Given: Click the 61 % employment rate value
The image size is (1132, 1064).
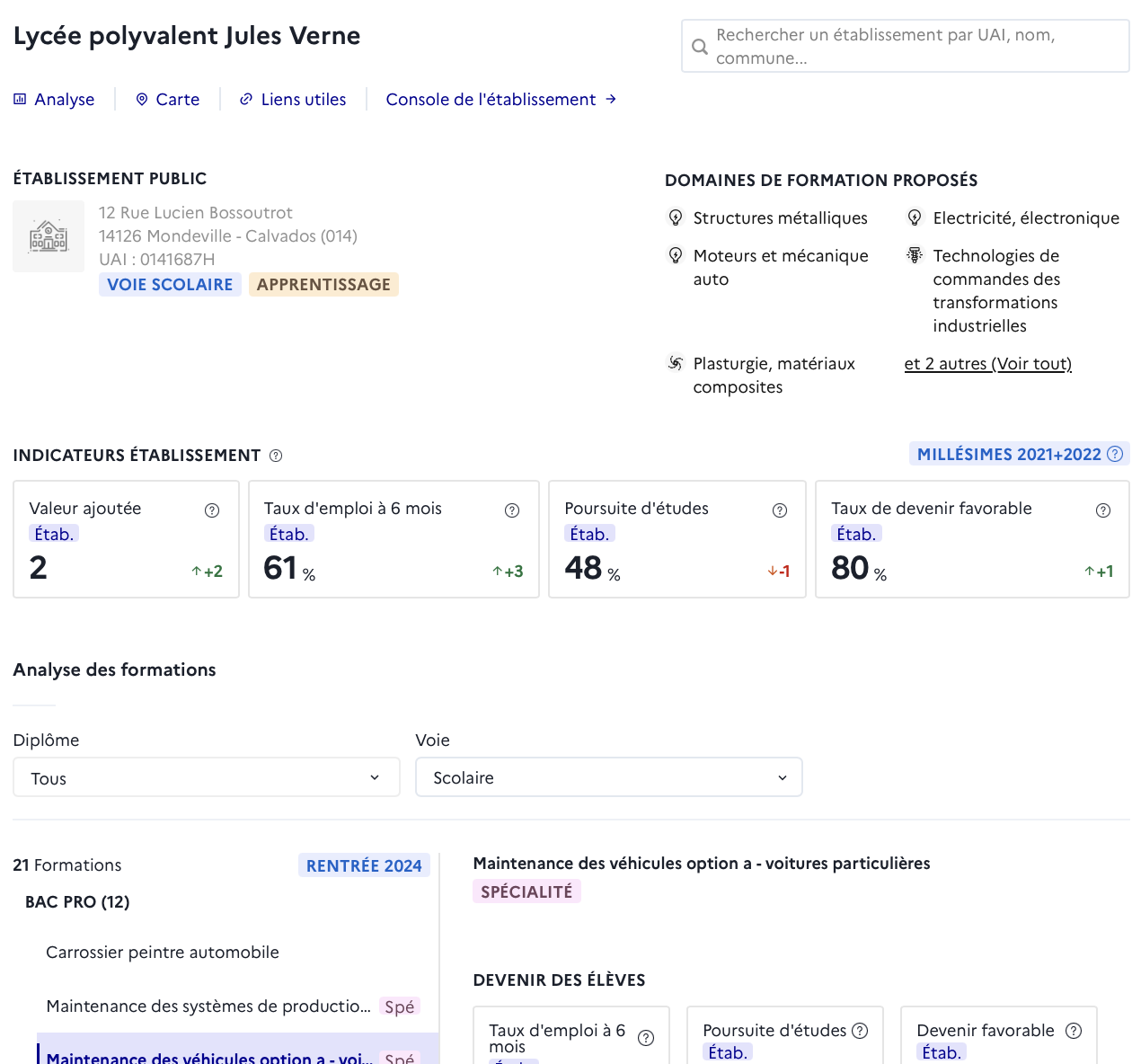Looking at the screenshot, I should coord(289,568).
